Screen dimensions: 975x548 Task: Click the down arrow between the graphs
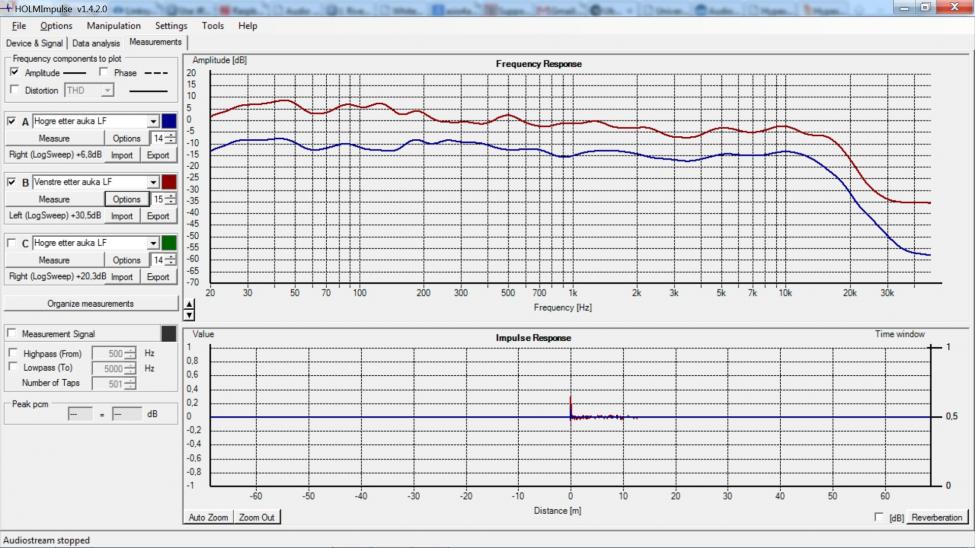[x=189, y=315]
